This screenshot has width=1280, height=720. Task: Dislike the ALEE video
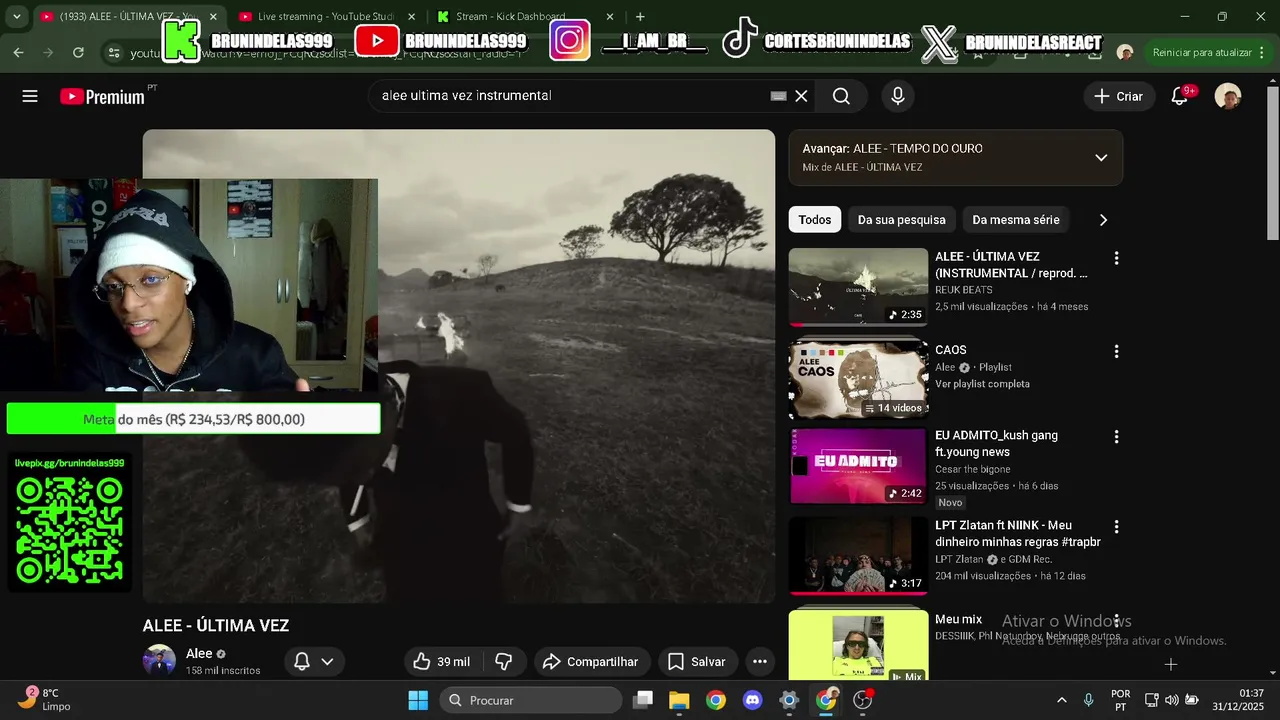pos(504,661)
